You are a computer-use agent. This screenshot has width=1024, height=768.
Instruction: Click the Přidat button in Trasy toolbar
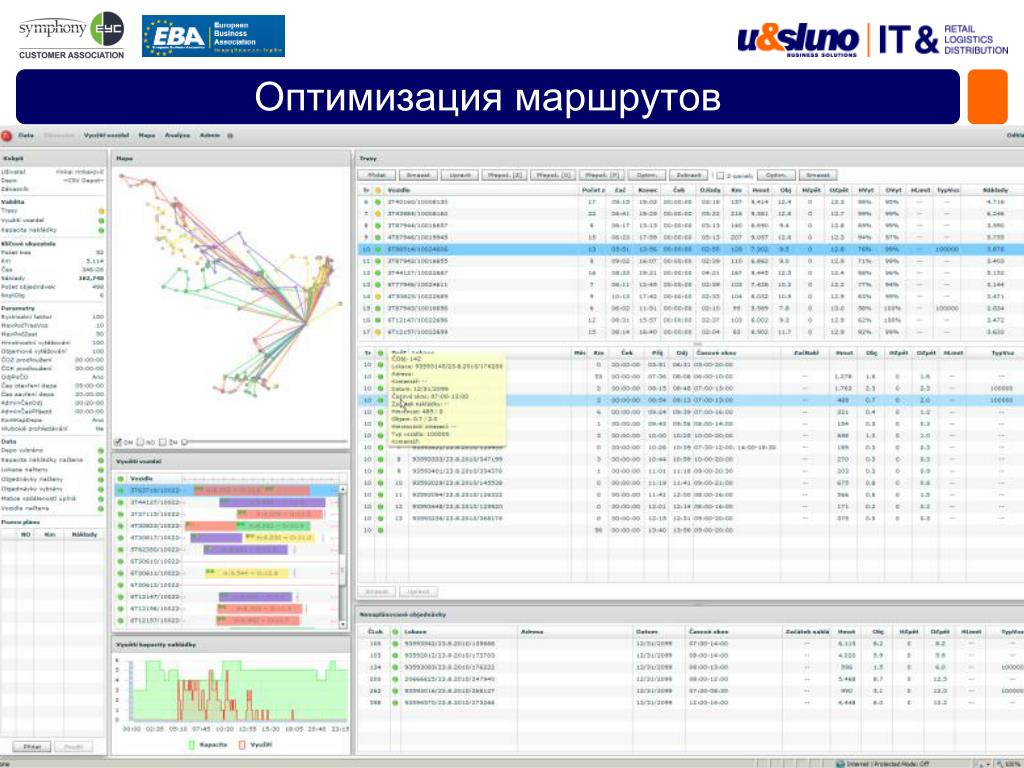pos(377,175)
